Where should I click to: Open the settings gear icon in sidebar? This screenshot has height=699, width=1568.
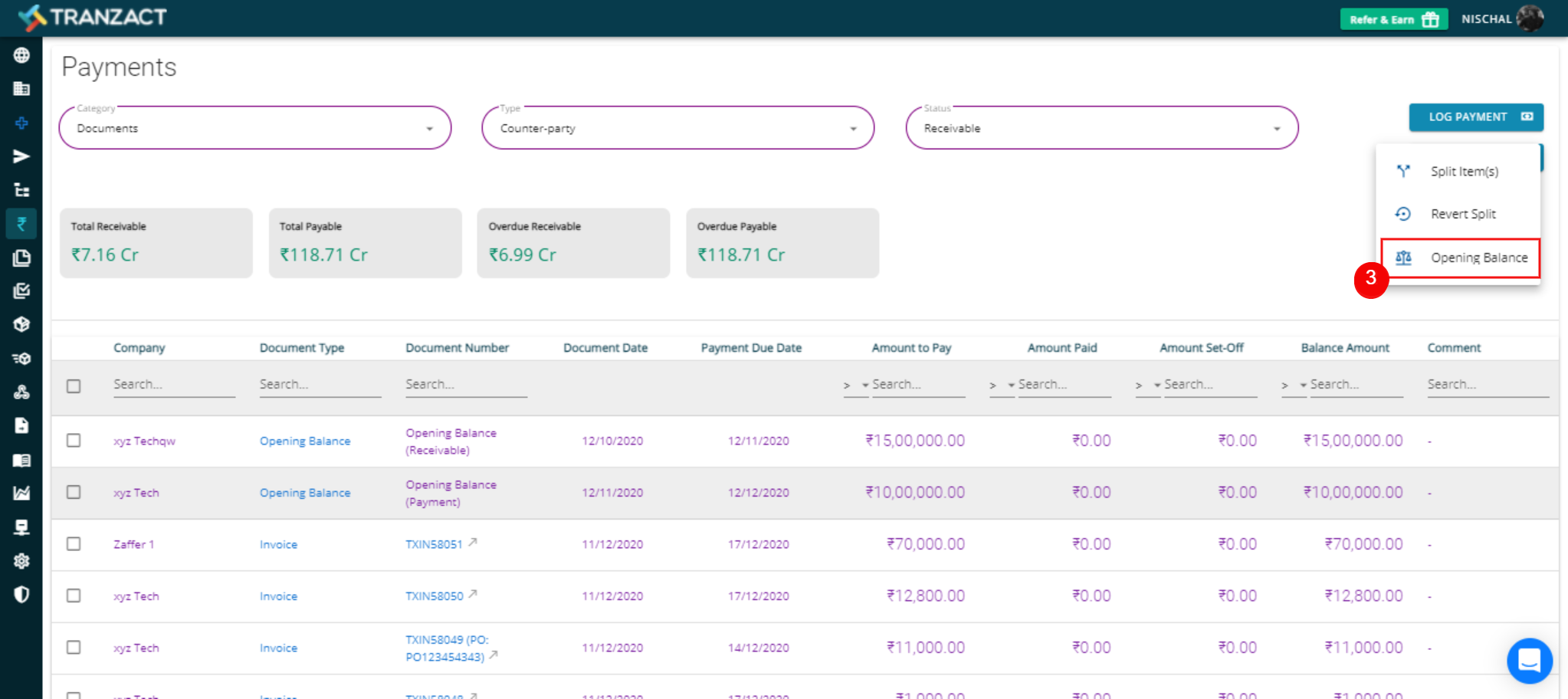coord(21,560)
